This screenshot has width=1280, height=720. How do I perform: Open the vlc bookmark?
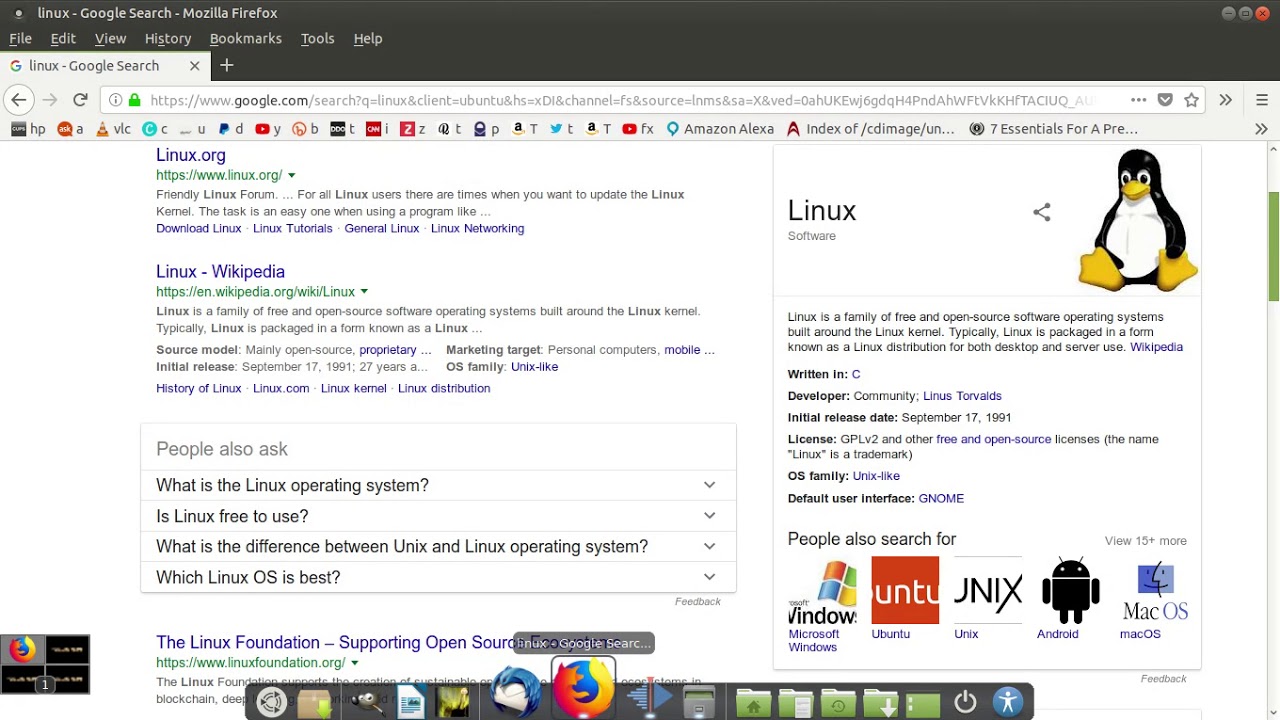[x=114, y=129]
